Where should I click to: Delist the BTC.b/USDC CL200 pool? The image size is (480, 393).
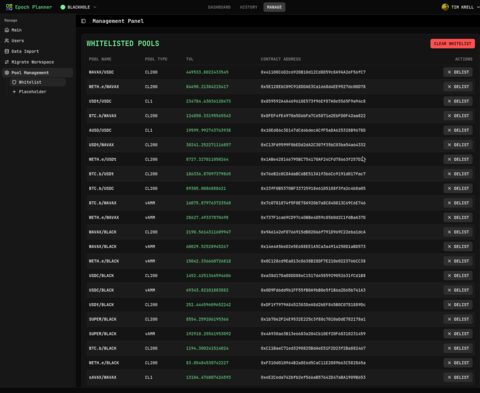click(458, 188)
